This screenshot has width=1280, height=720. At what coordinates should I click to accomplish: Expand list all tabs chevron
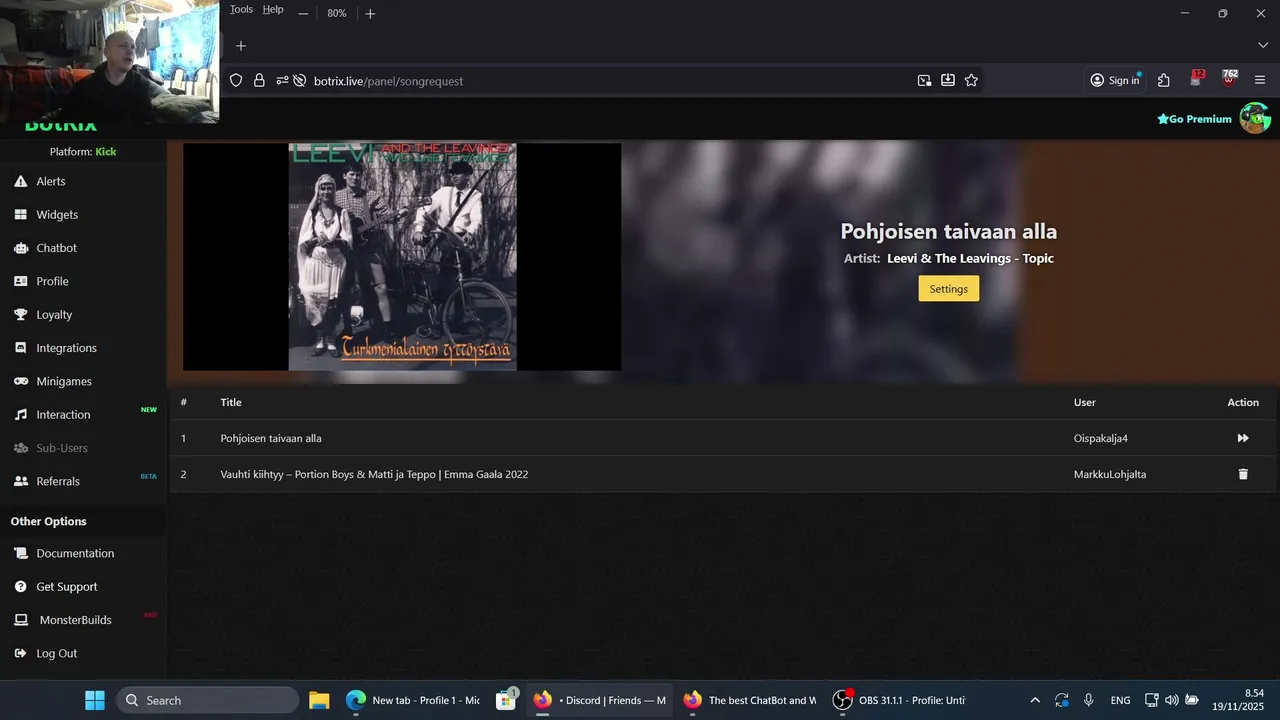[x=1263, y=45]
